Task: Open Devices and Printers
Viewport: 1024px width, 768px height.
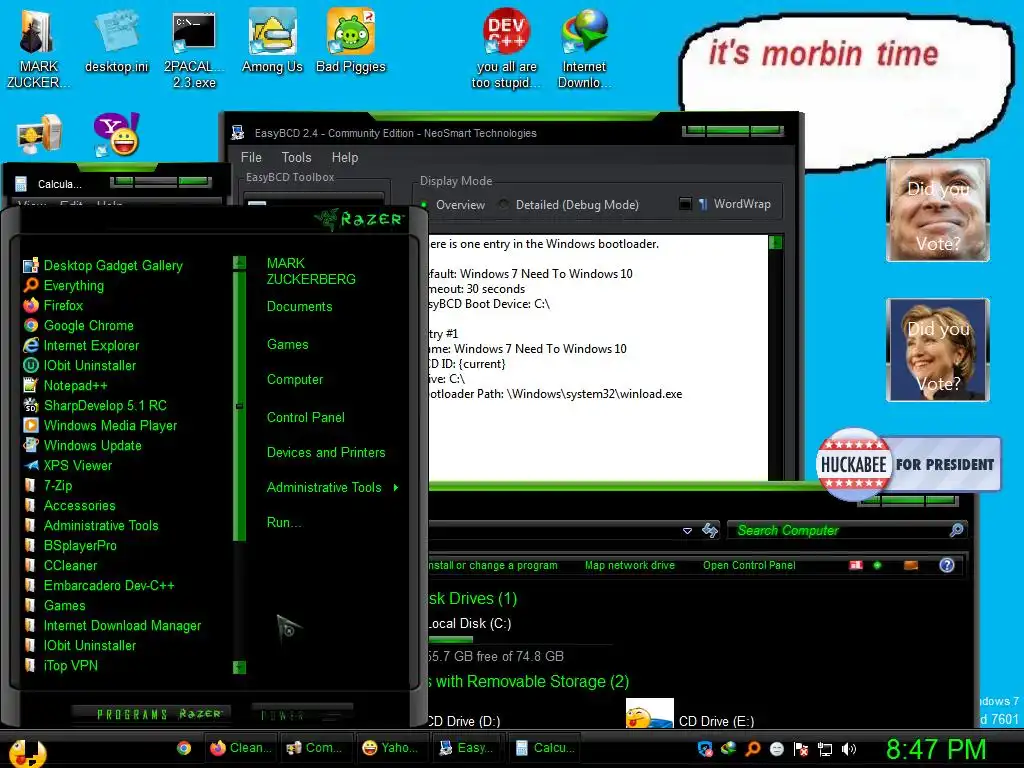Action: (x=326, y=453)
